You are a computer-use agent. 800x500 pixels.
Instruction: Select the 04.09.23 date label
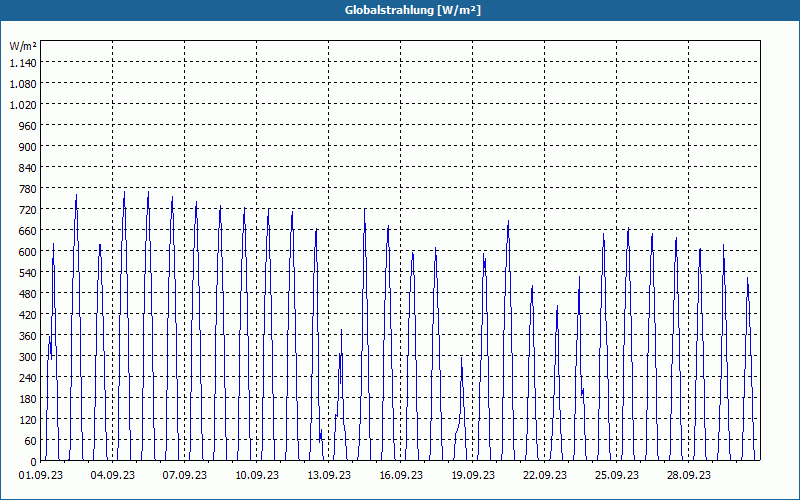coord(113,475)
